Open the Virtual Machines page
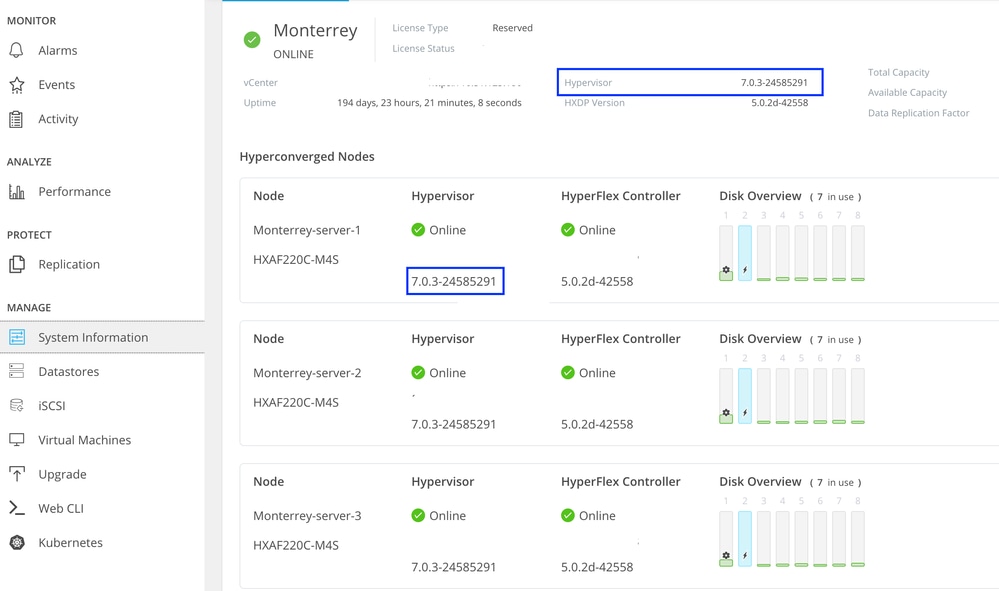Image resolution: width=999 pixels, height=591 pixels. (x=84, y=440)
